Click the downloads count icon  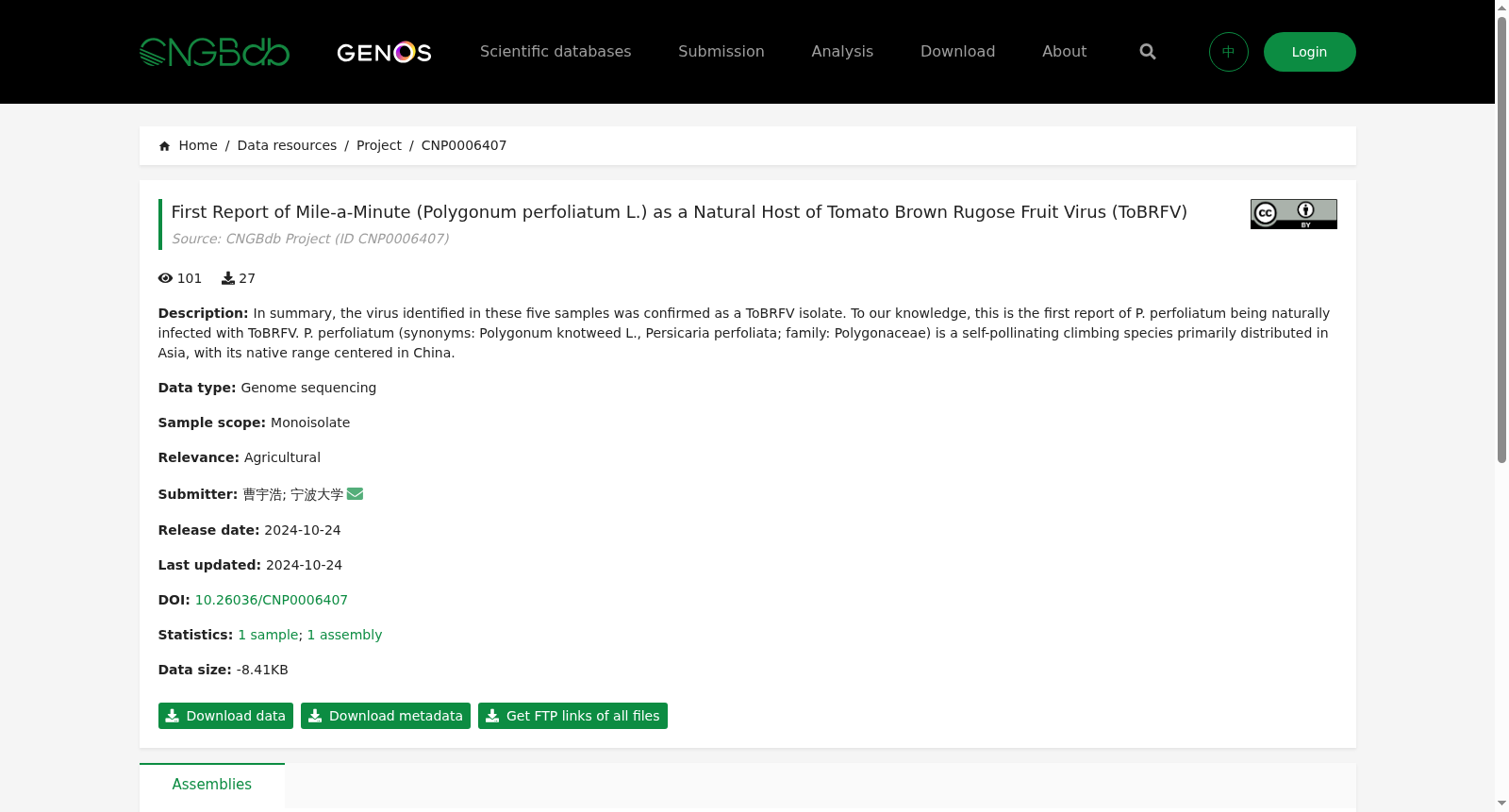pos(228,278)
